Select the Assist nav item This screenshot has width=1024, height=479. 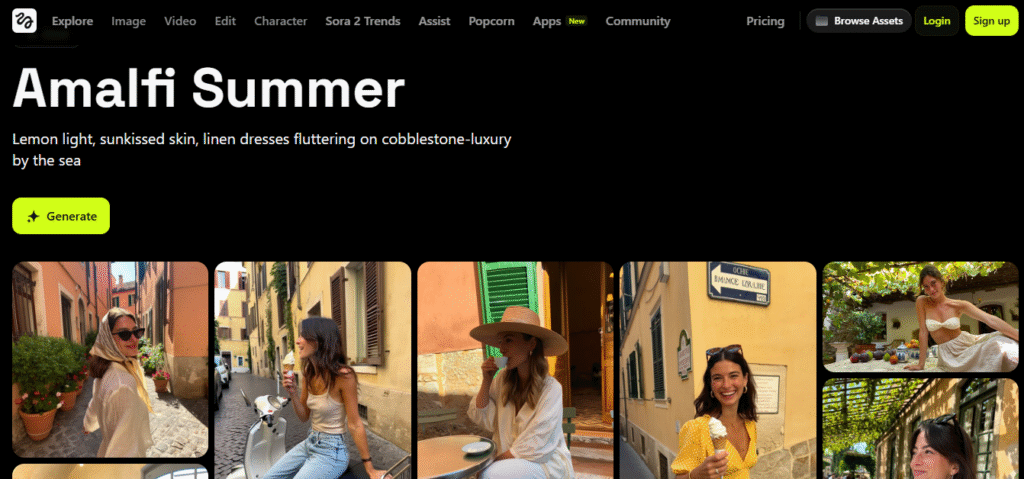[434, 21]
